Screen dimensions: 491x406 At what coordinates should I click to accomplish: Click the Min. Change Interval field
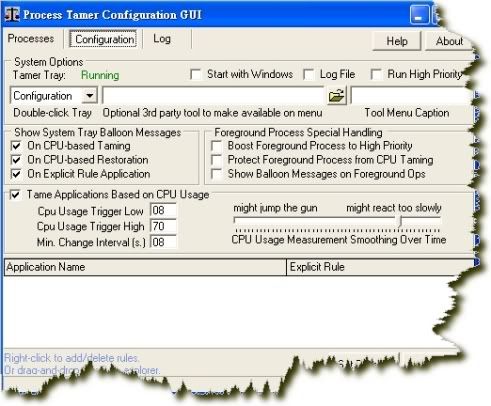[163, 242]
